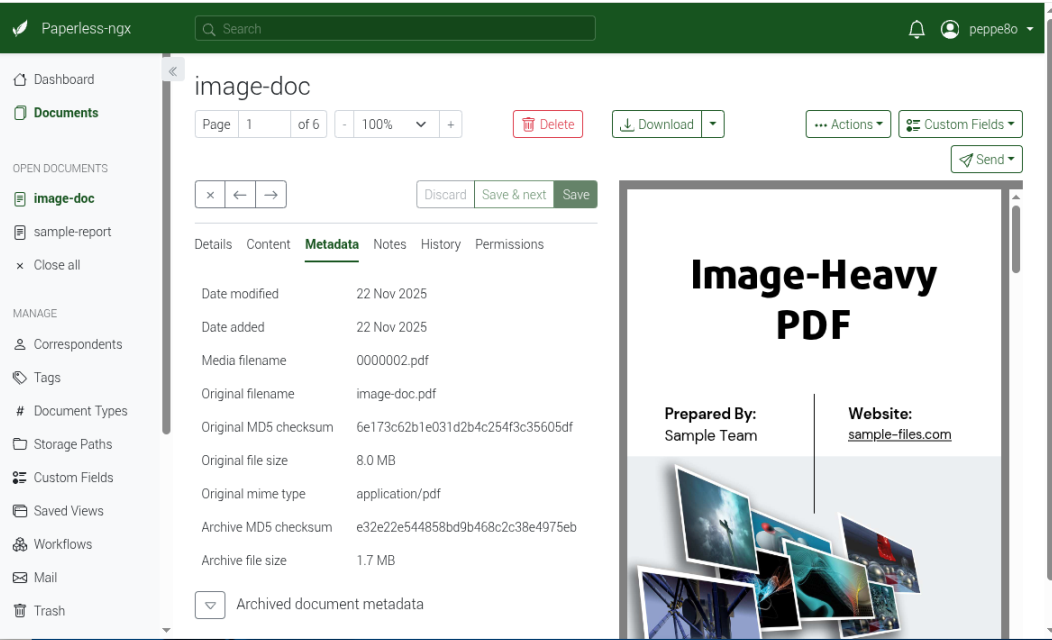Viewport: 1052px width, 640px height.
Task: Increase zoom using the plus stepper
Action: [x=450, y=124]
